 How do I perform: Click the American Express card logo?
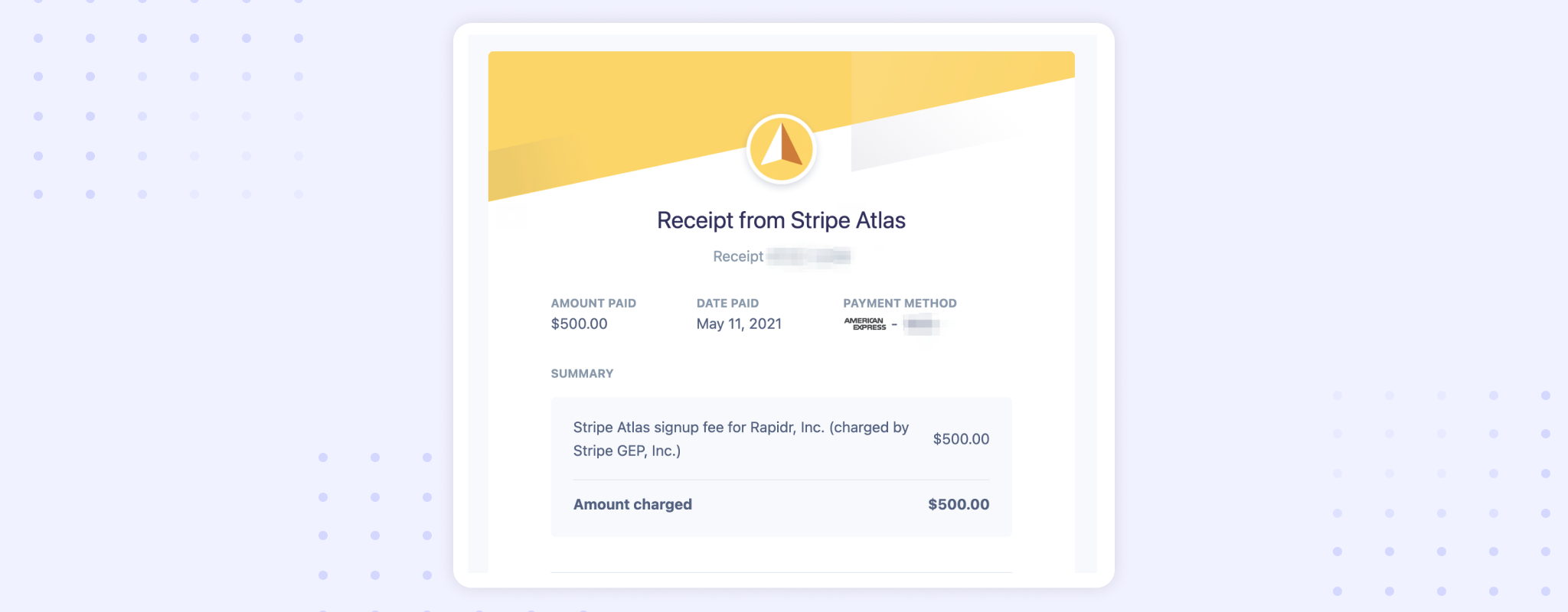tap(864, 324)
